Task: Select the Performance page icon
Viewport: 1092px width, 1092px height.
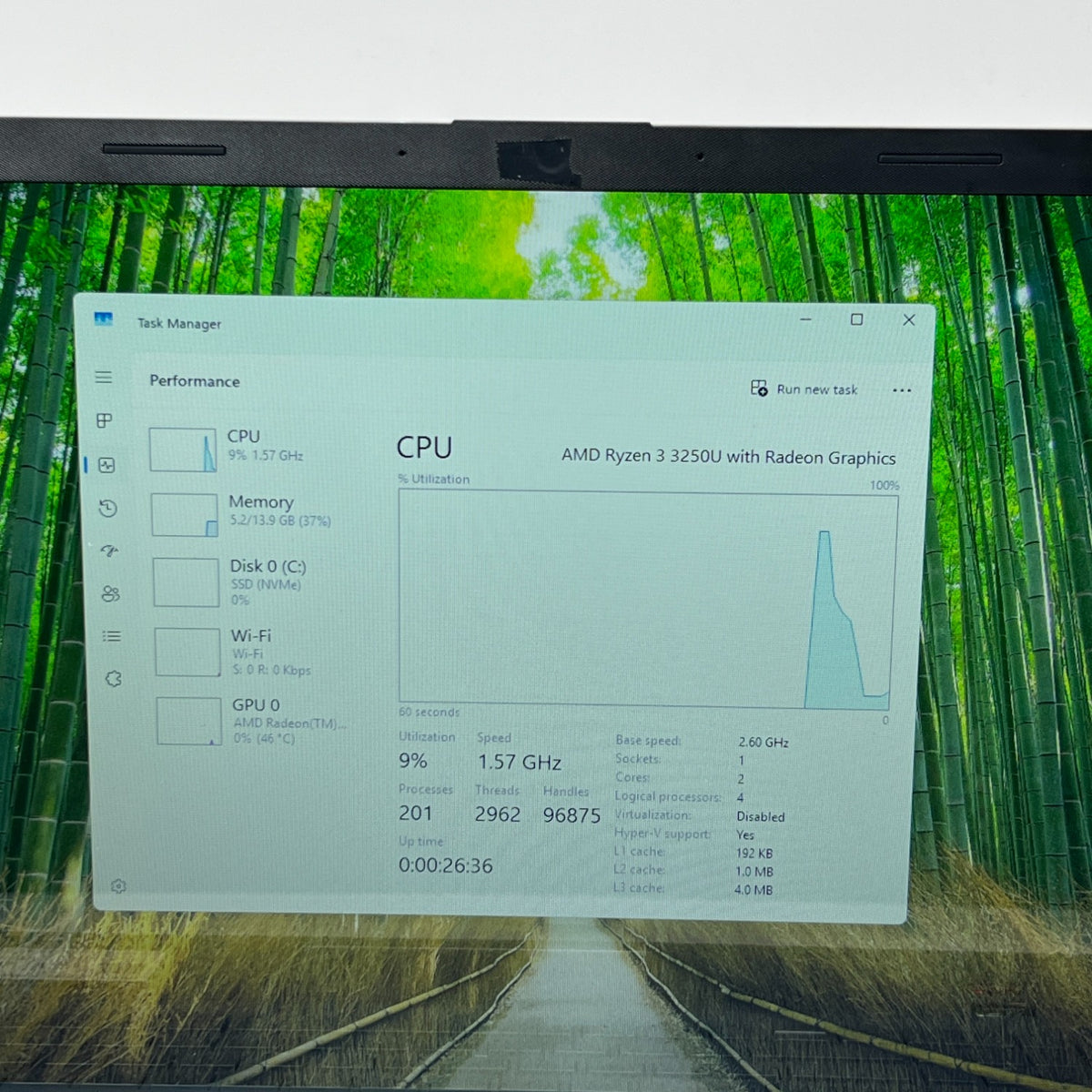Action: point(106,465)
